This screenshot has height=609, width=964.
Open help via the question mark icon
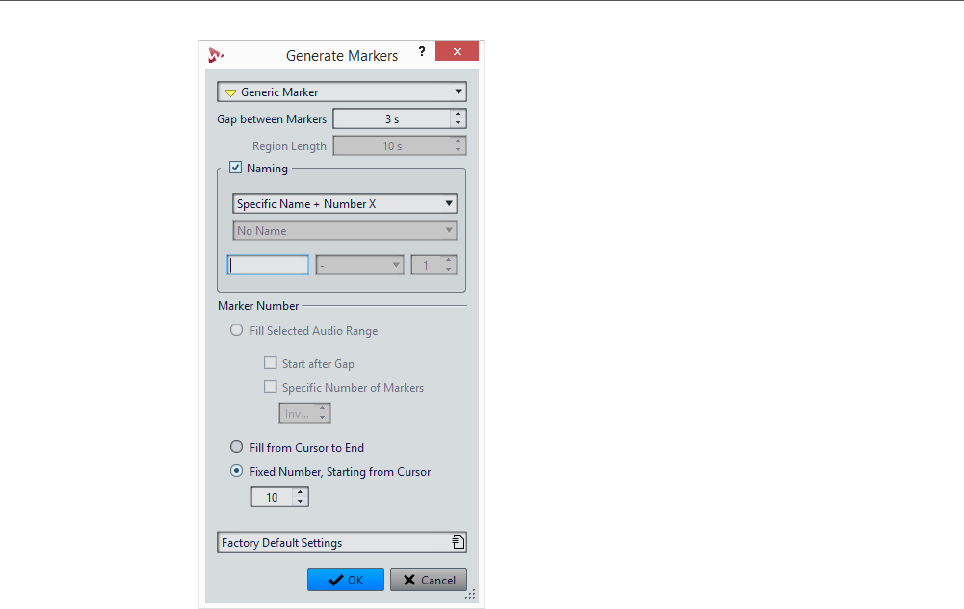point(422,51)
